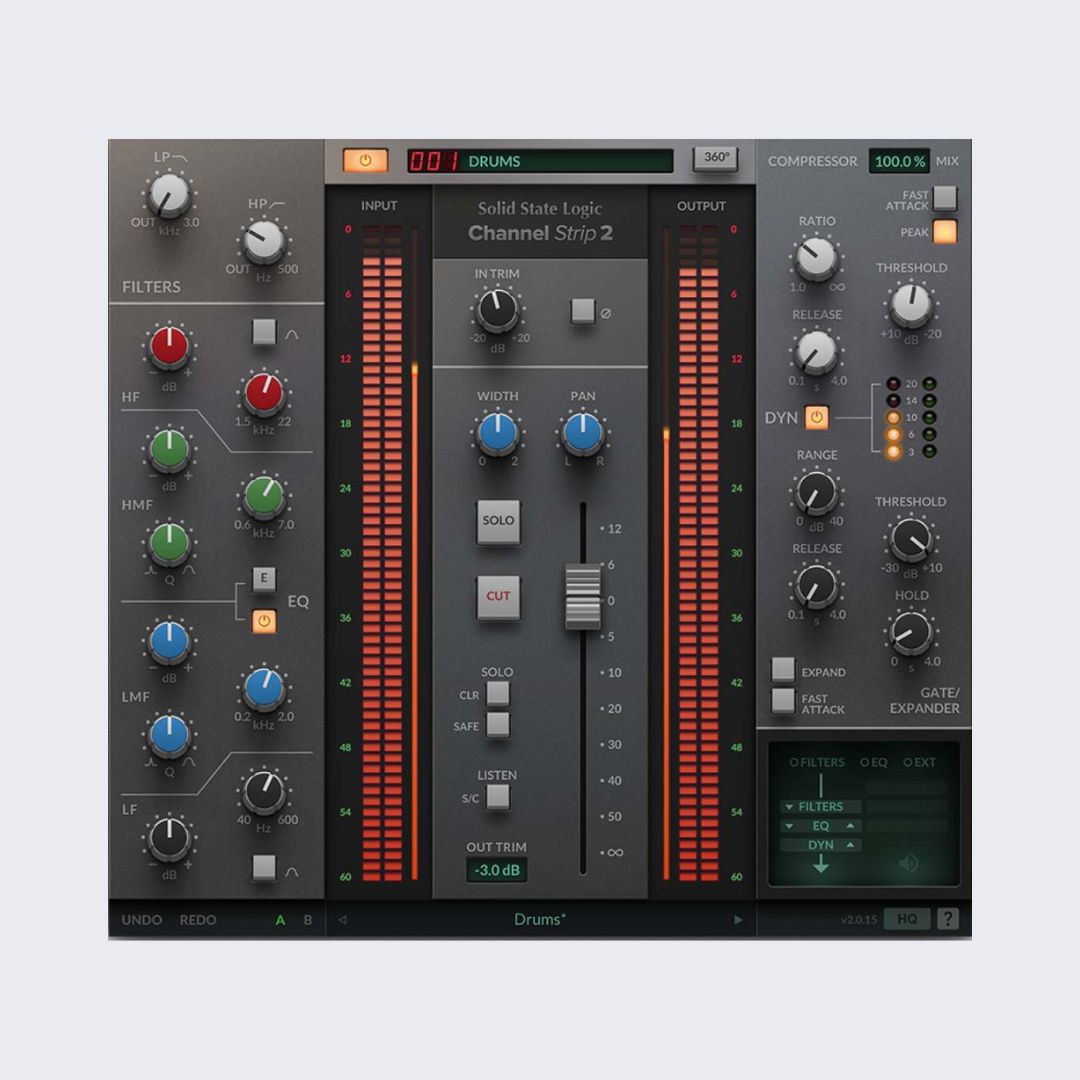Image resolution: width=1080 pixels, height=1080 pixels.
Task: Select EQ sidechain radio option
Action: tap(874, 762)
